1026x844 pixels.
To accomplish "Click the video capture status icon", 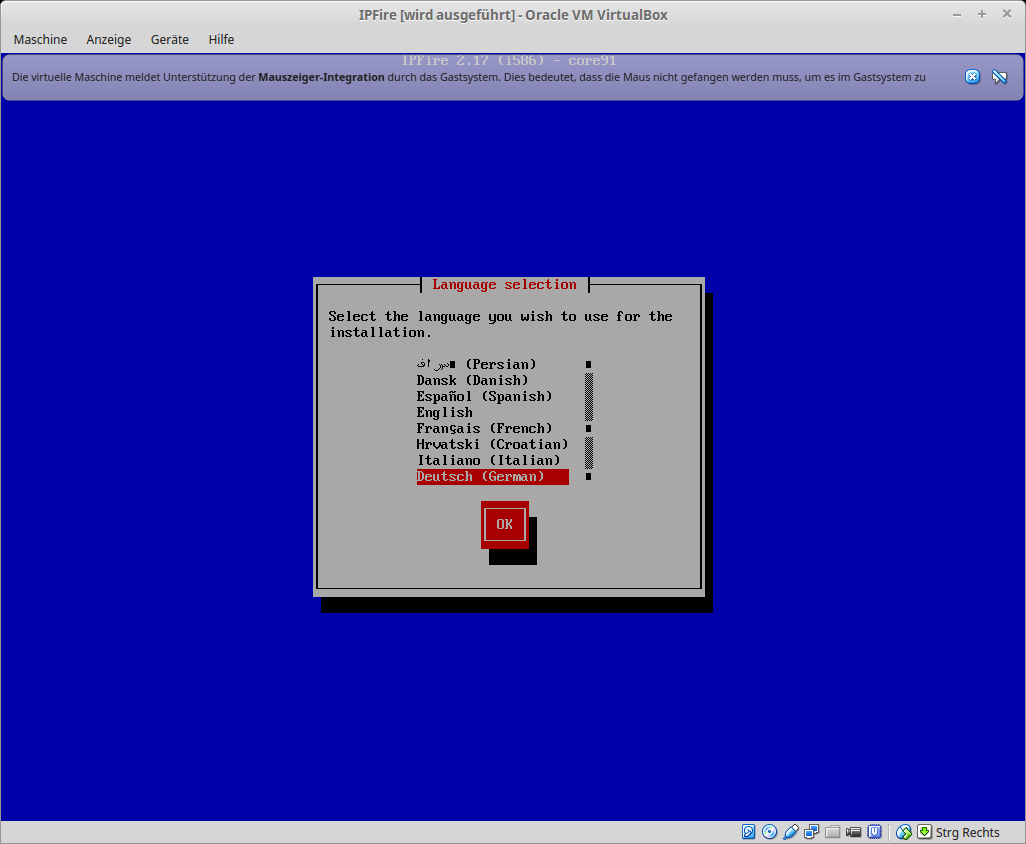I will (x=853, y=832).
